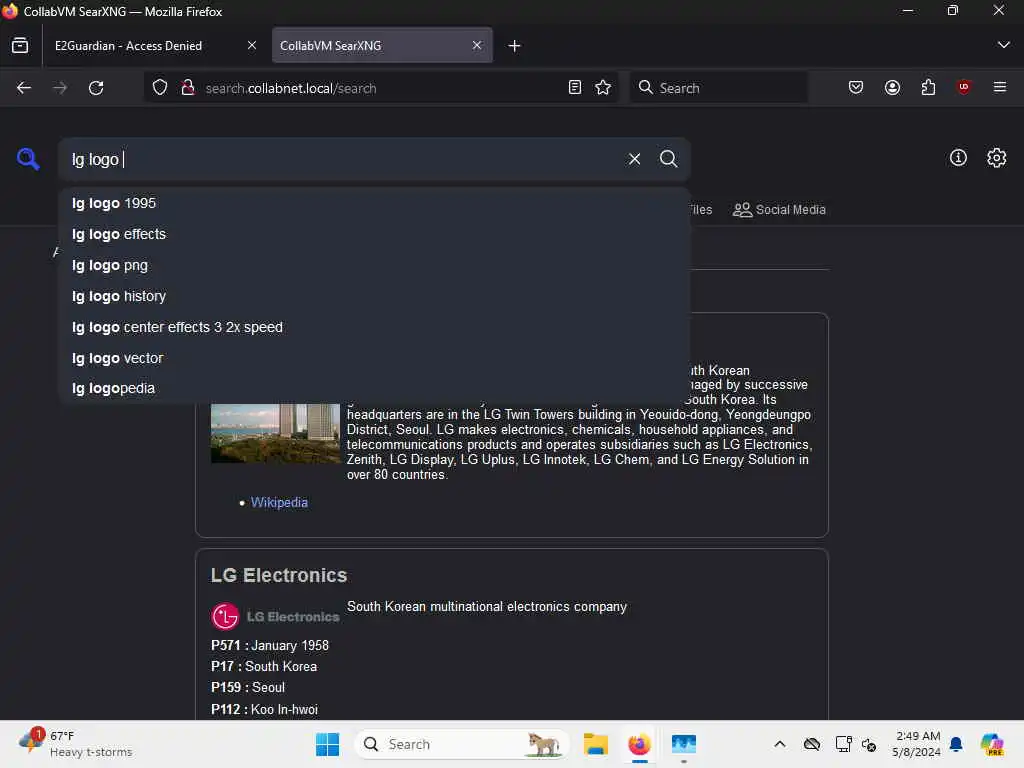Click the muted volume tray icon
1024x768 pixels.
869,744
